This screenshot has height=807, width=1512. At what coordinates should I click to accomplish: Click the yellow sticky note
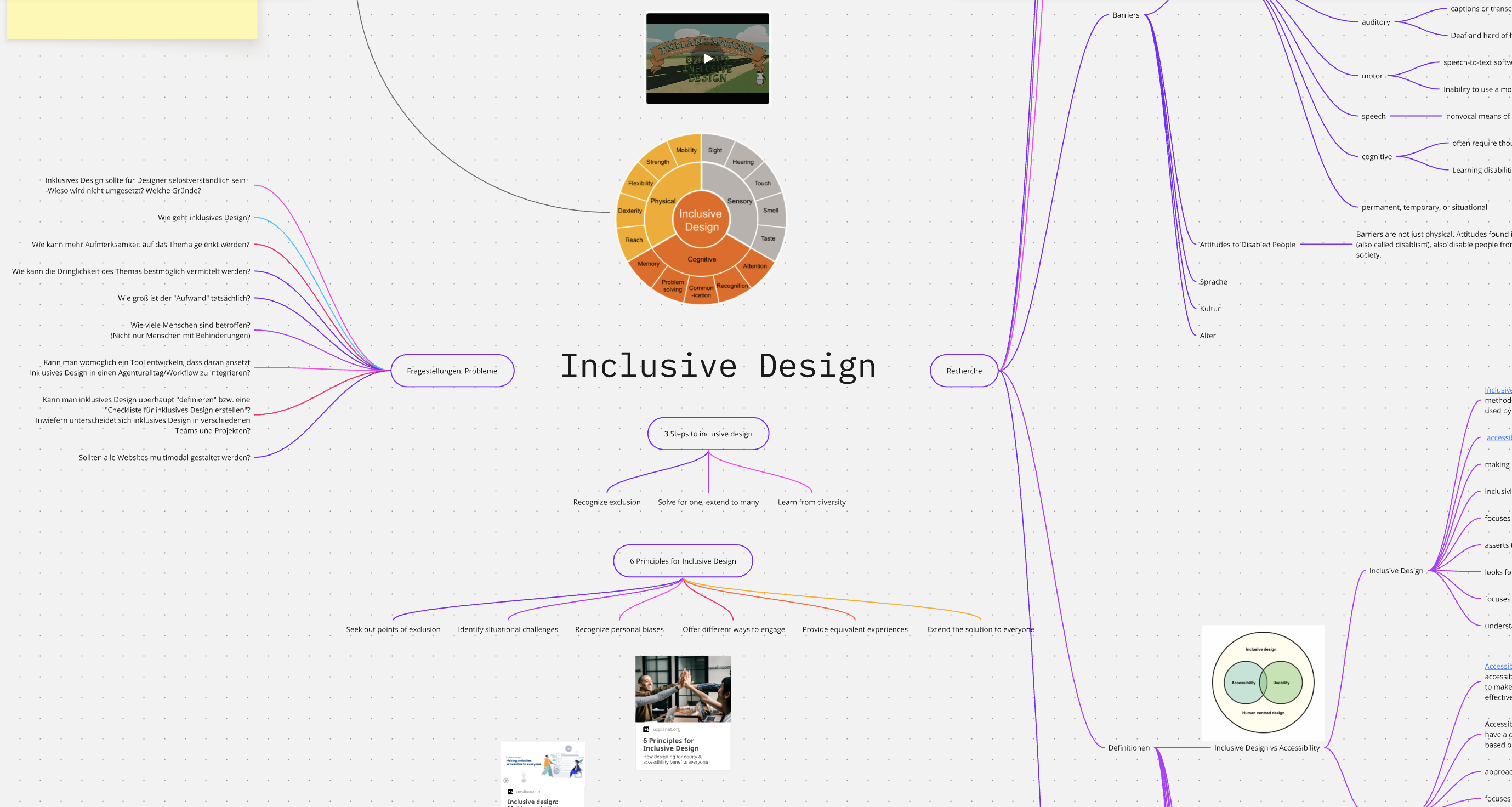(132, 19)
